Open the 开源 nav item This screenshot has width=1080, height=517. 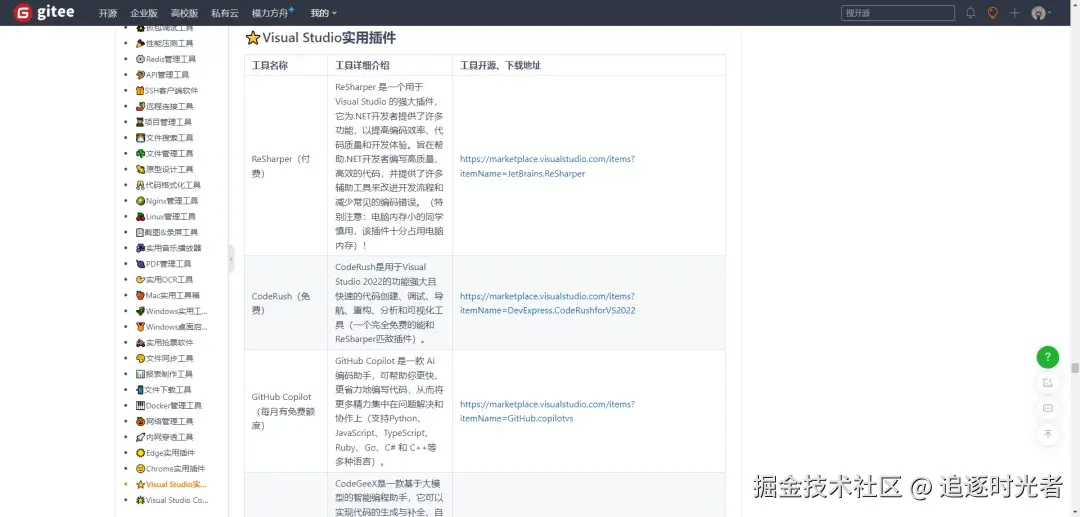107,13
